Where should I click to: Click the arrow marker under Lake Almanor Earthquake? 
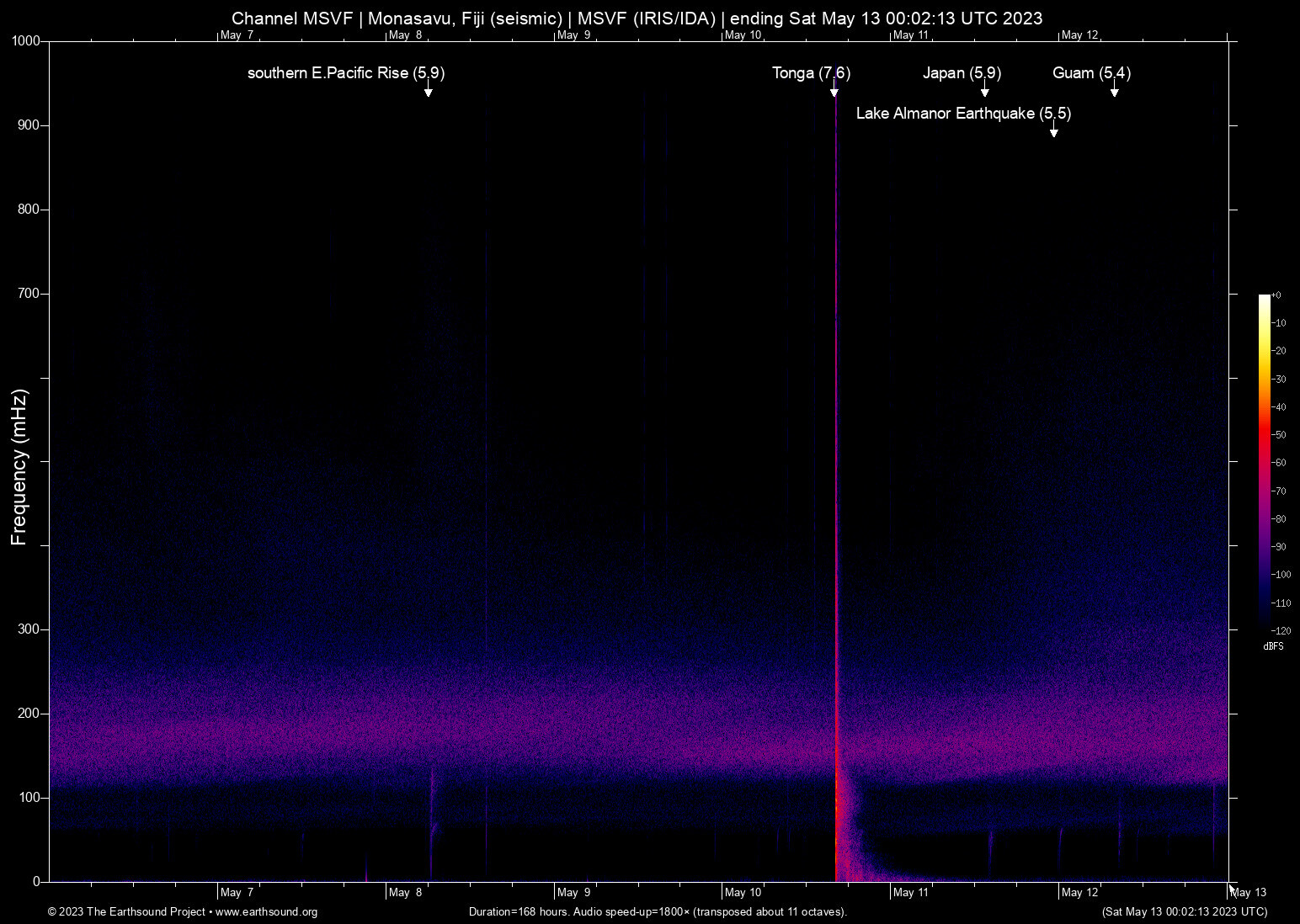pos(1053,130)
